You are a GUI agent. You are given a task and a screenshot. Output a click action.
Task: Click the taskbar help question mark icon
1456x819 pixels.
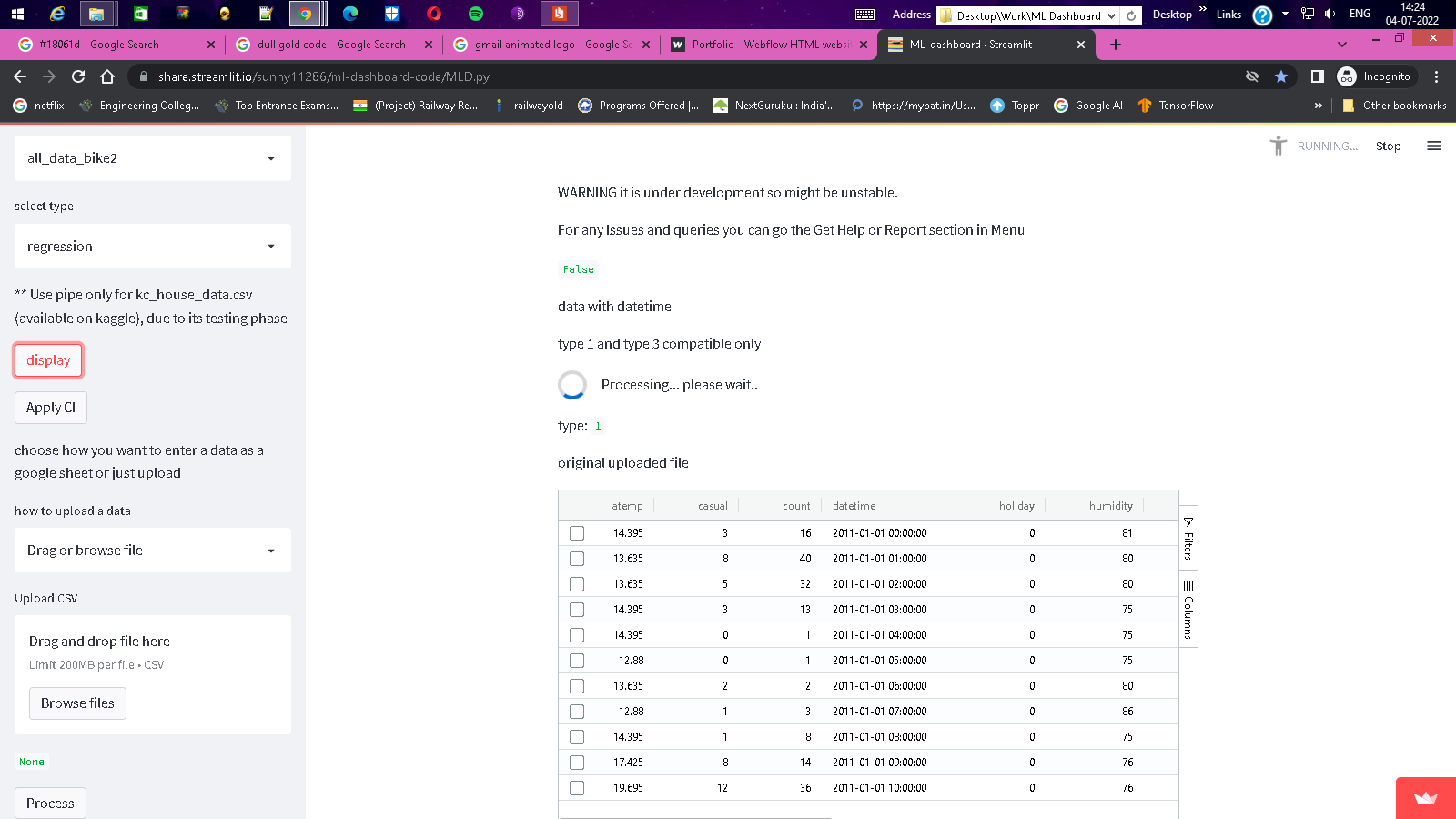click(x=1262, y=15)
